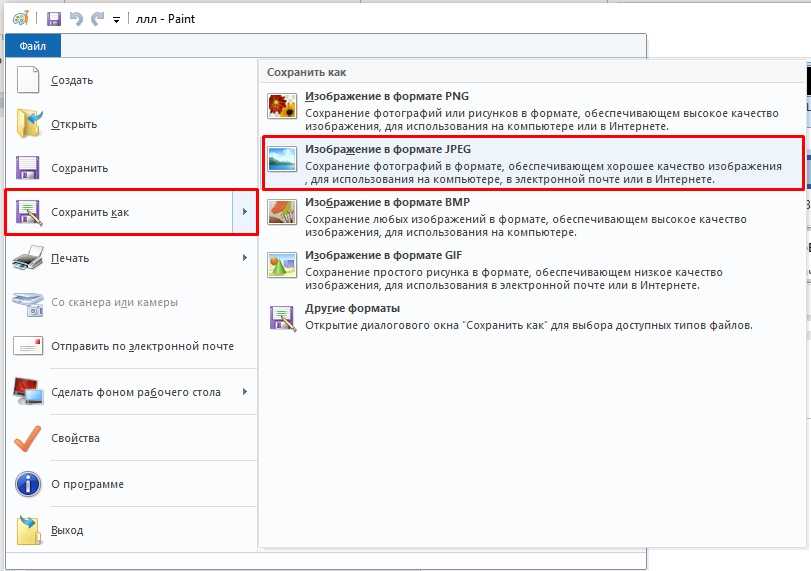811x571 pixels.
Task: Click the envelope icon for Отправить по электронной почте
Action: click(28, 346)
